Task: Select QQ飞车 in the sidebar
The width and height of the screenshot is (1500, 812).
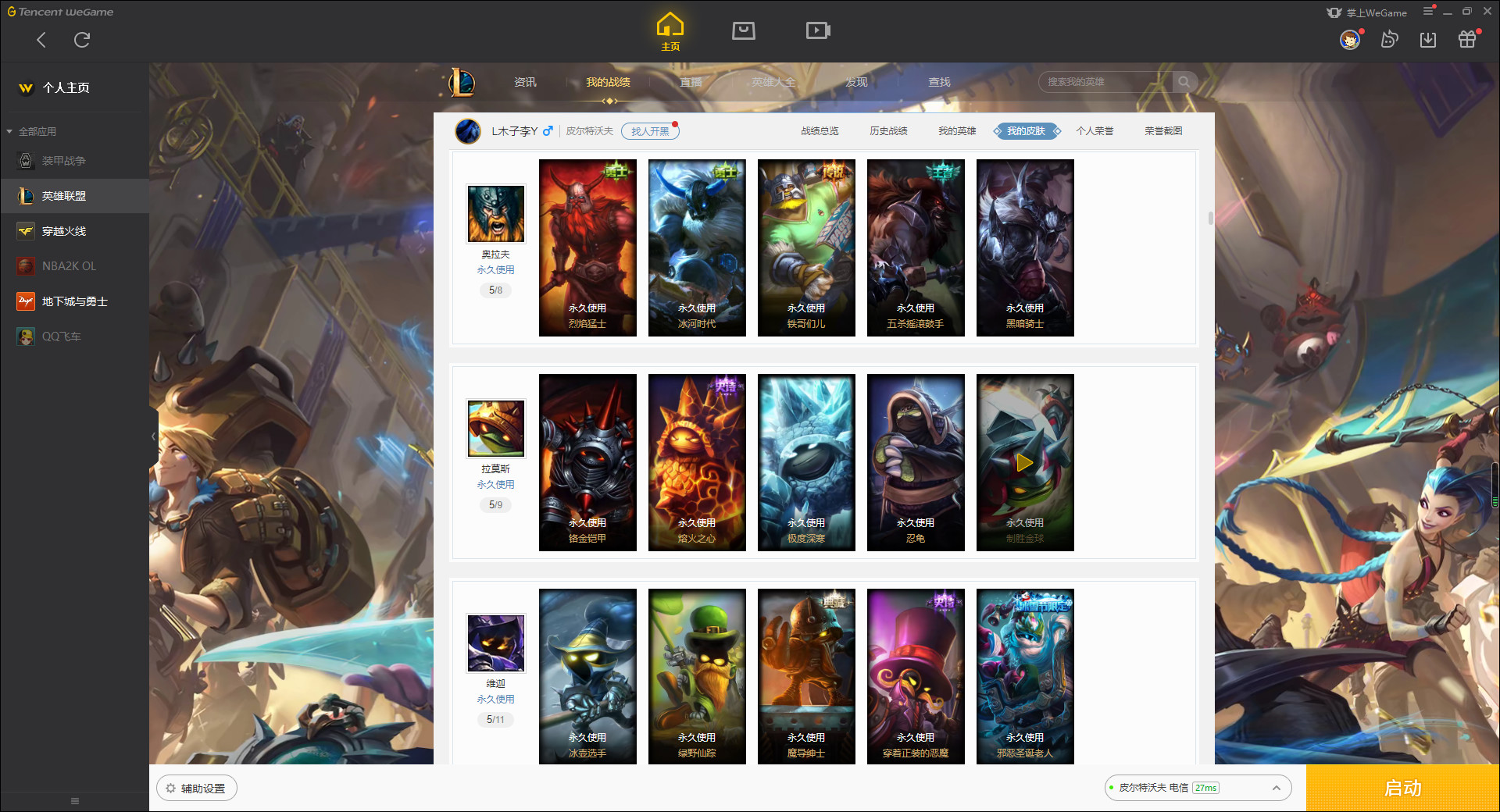Action: [x=74, y=337]
